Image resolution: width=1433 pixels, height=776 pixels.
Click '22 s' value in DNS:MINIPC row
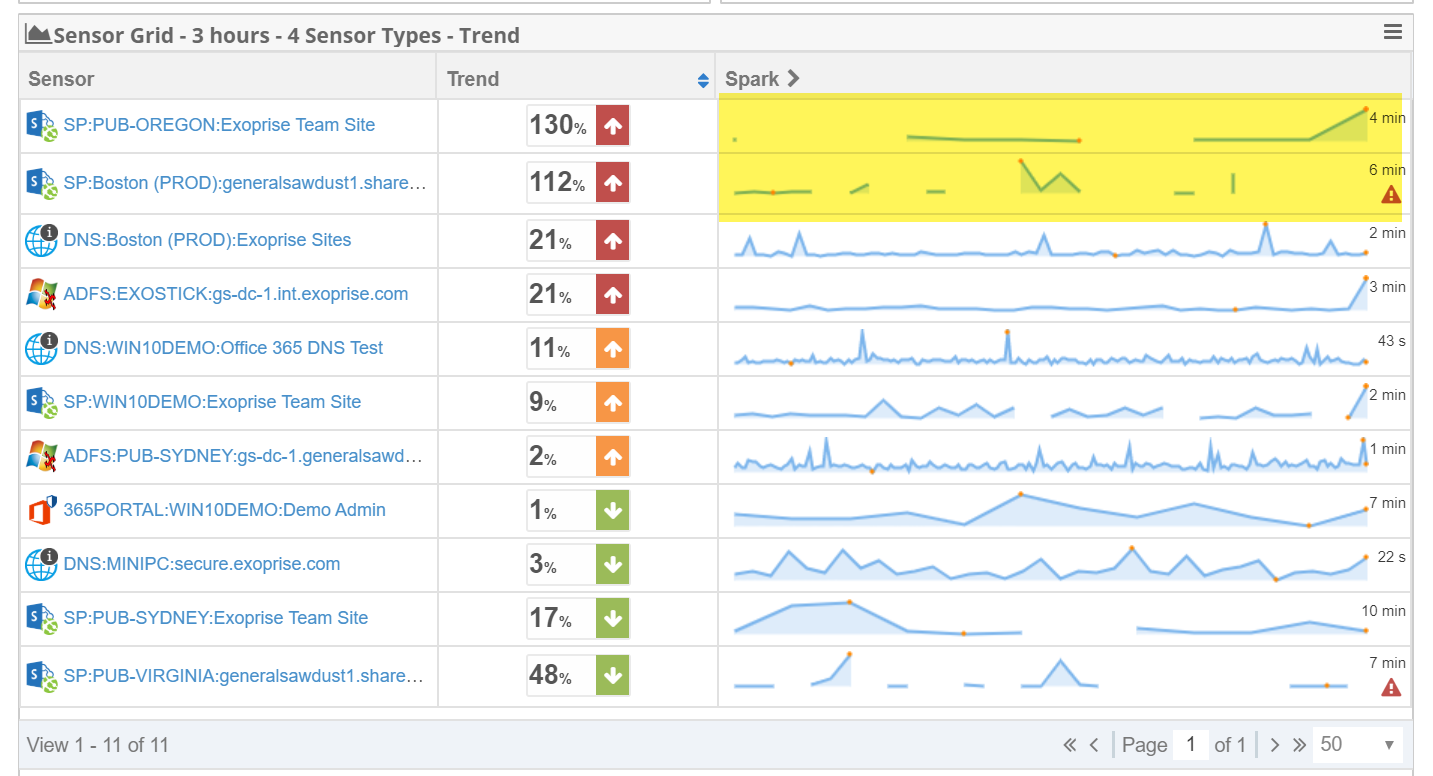click(x=1391, y=557)
